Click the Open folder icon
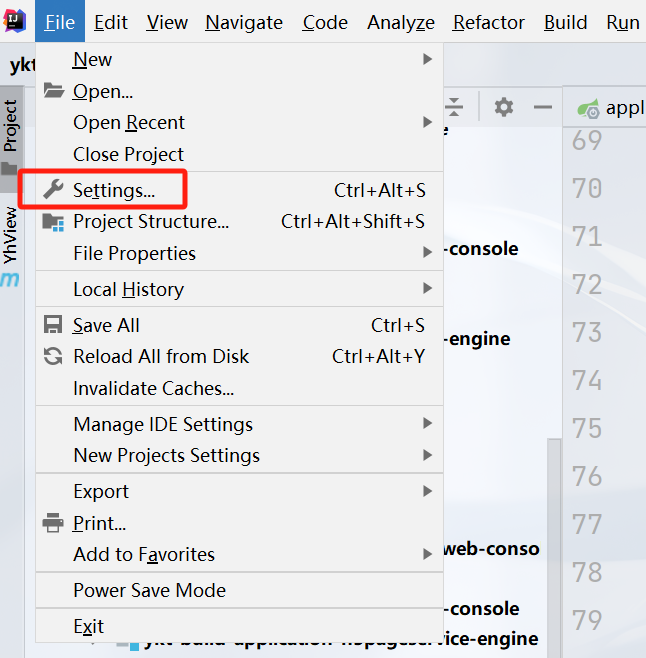The height and width of the screenshot is (658, 646). click(x=54, y=91)
